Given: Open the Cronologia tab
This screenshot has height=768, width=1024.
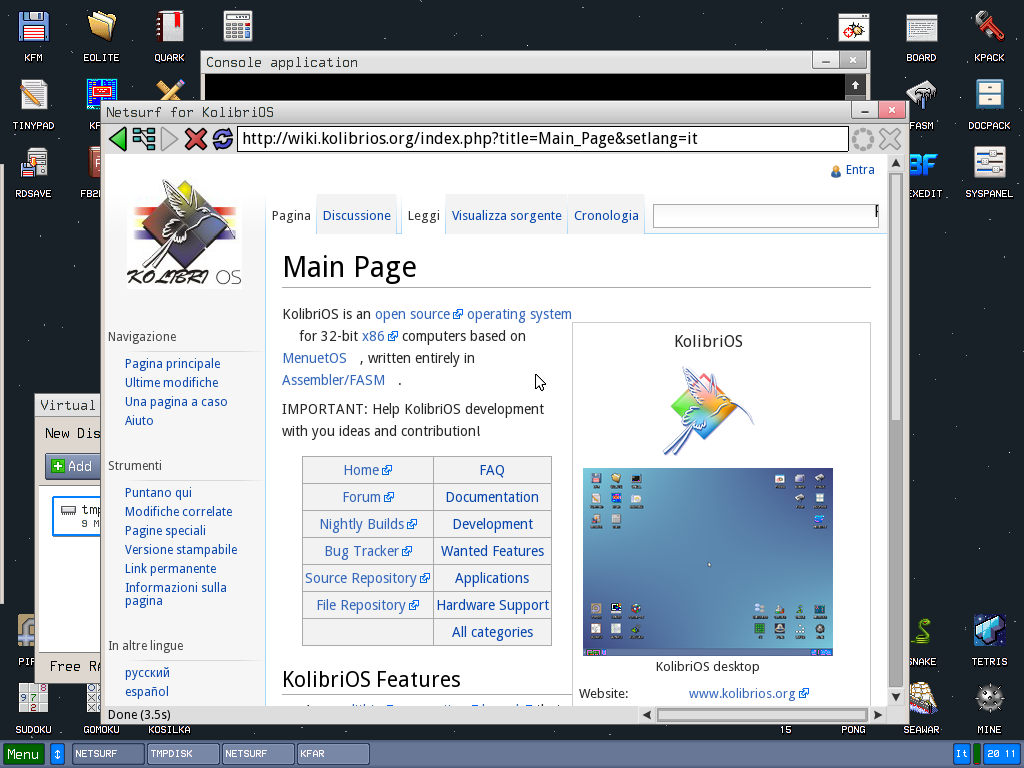Looking at the screenshot, I should 606,215.
